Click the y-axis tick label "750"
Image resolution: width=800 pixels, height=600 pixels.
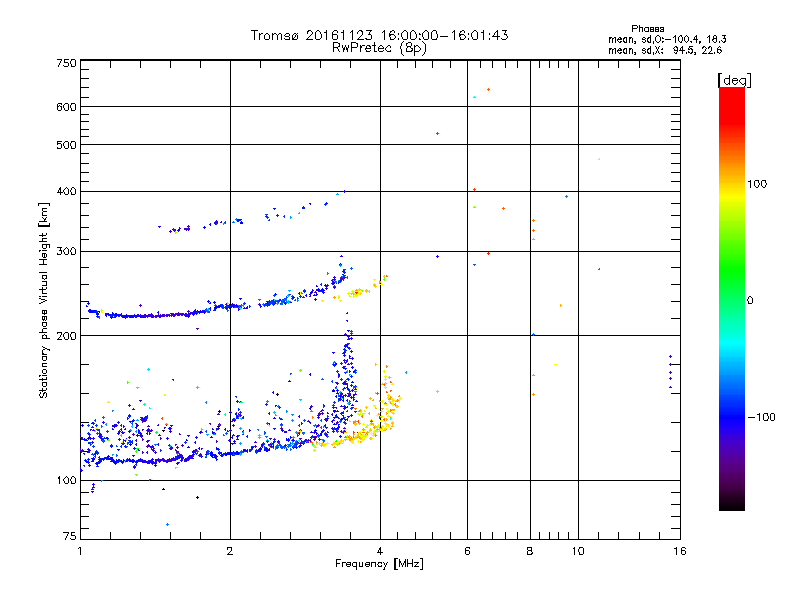tap(66, 63)
